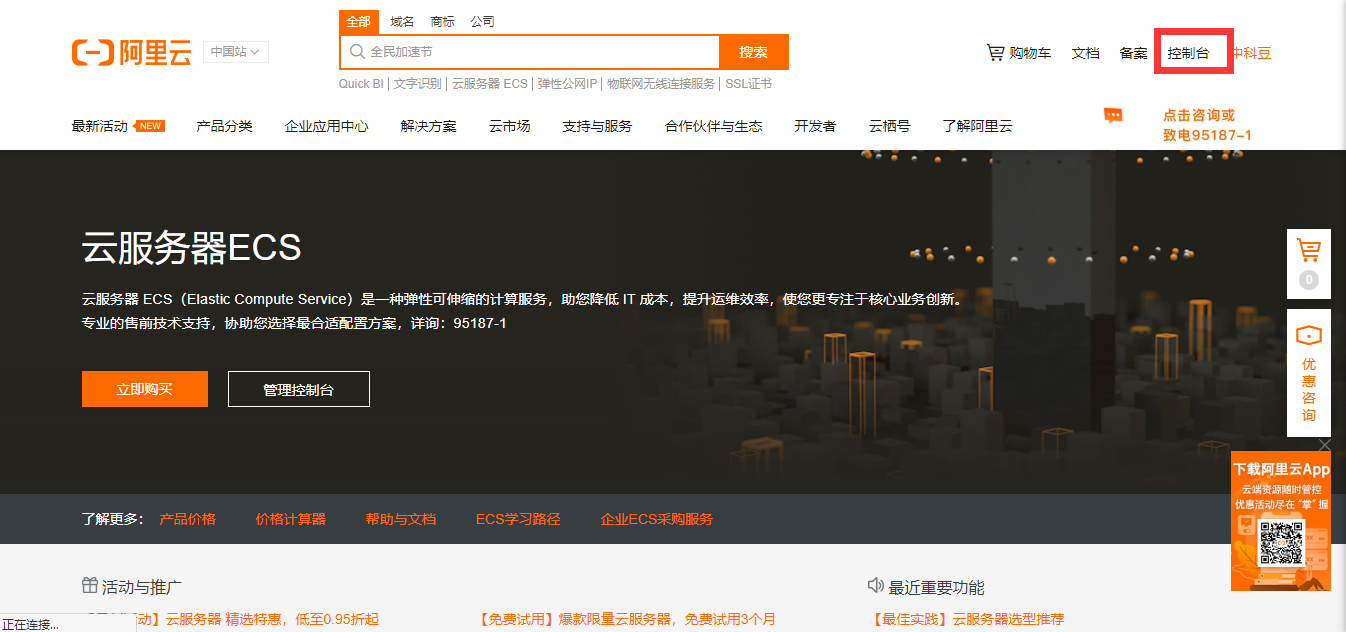The width and height of the screenshot is (1346, 632).
Task: Click the 云服务器 ECS hot-search link
Action: pos(489,84)
